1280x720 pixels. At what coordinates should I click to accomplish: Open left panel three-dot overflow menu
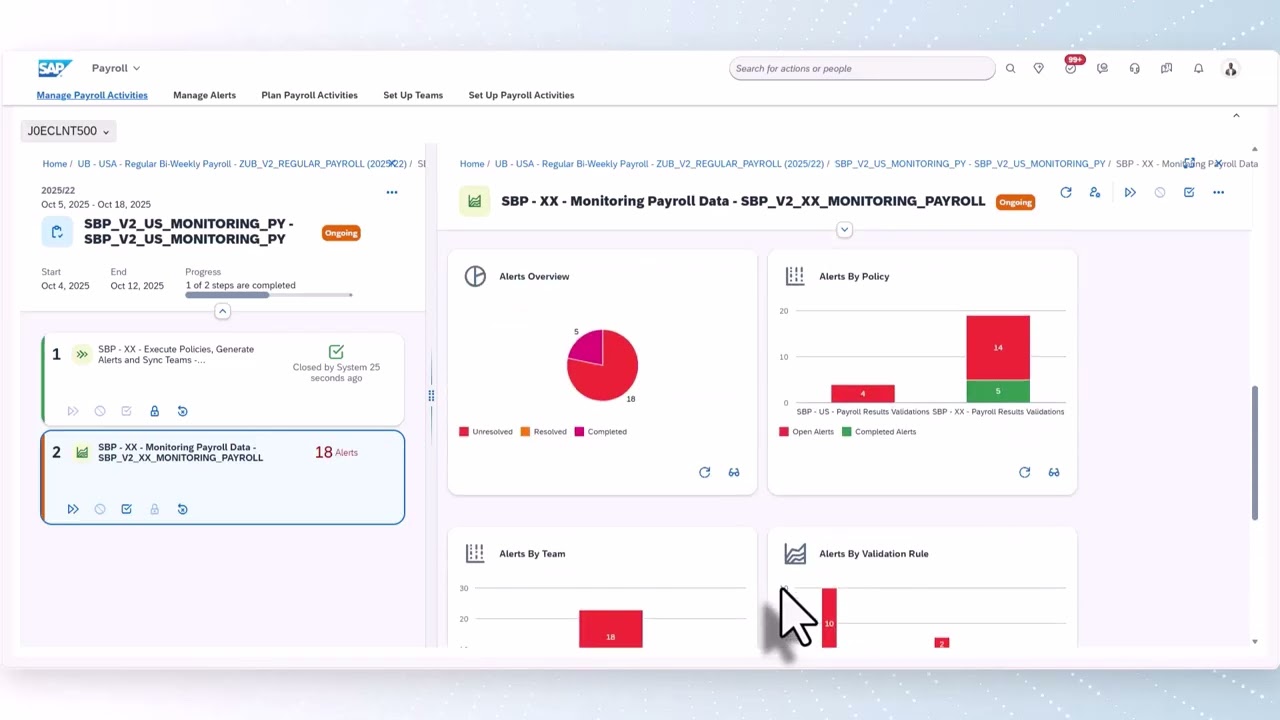click(x=392, y=192)
